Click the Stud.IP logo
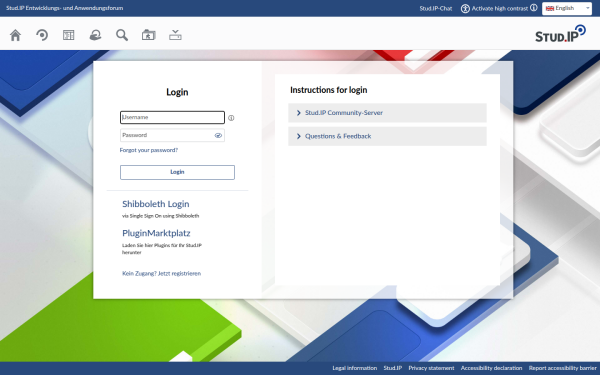This screenshot has width=600, height=375. (x=560, y=34)
